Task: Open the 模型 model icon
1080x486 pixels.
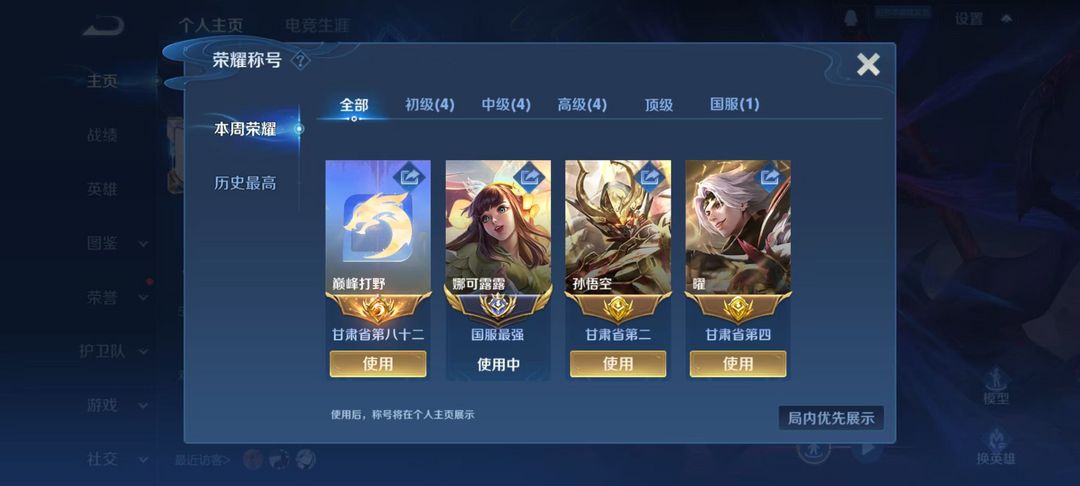Action: coord(997,386)
